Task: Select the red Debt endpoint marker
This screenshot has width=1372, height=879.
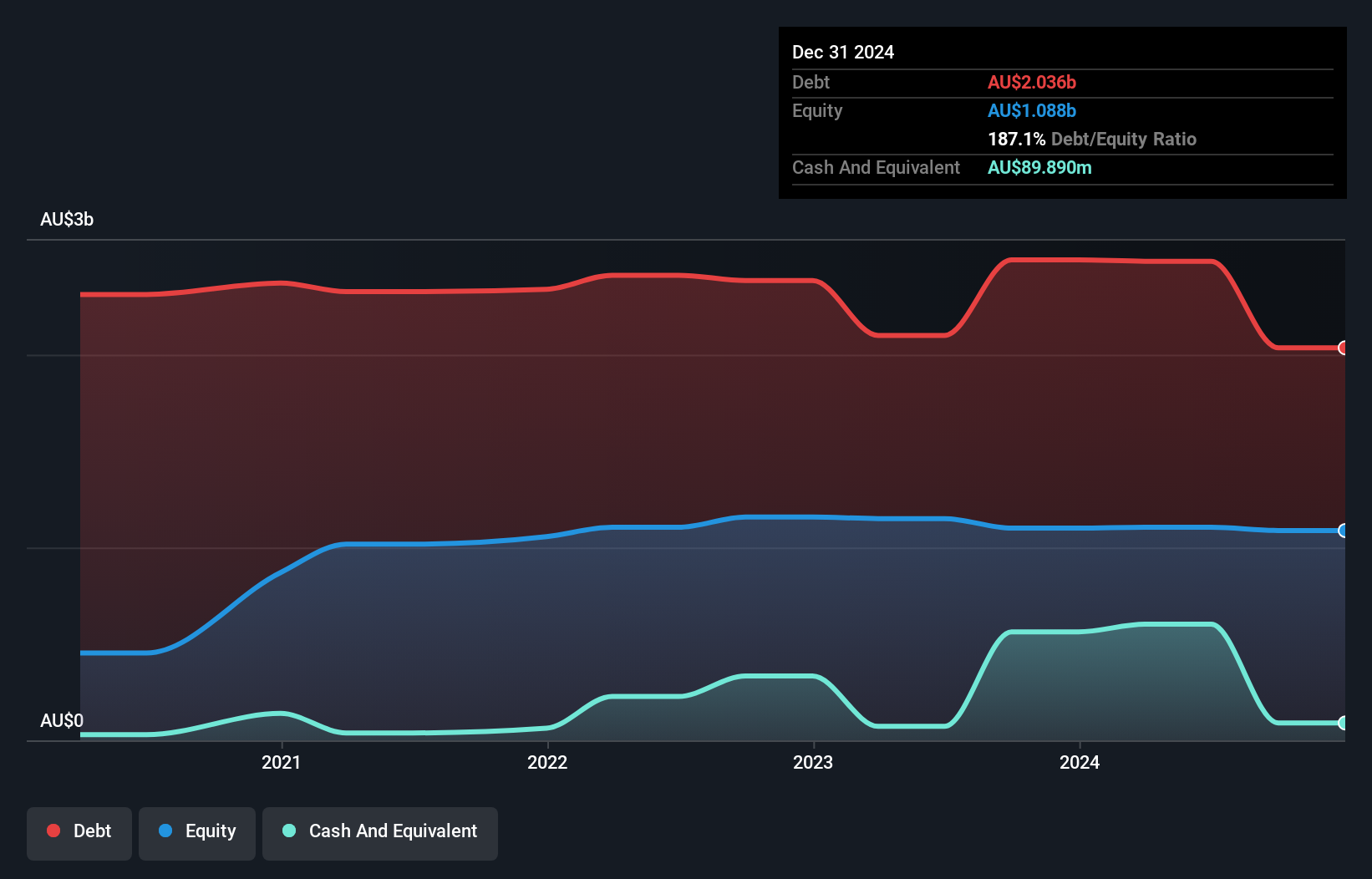Action: click(x=1343, y=348)
